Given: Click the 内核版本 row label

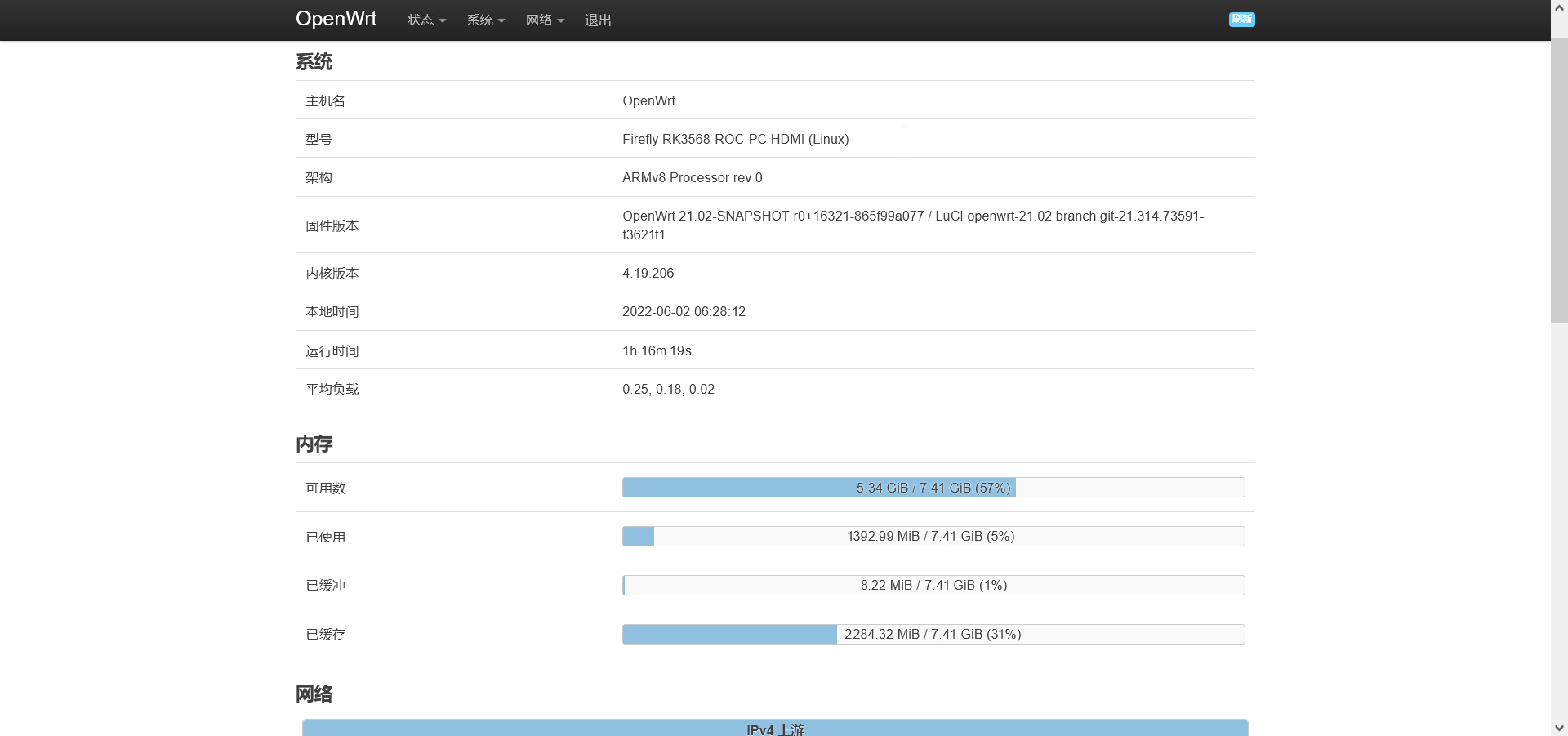Looking at the screenshot, I should coord(332,273).
